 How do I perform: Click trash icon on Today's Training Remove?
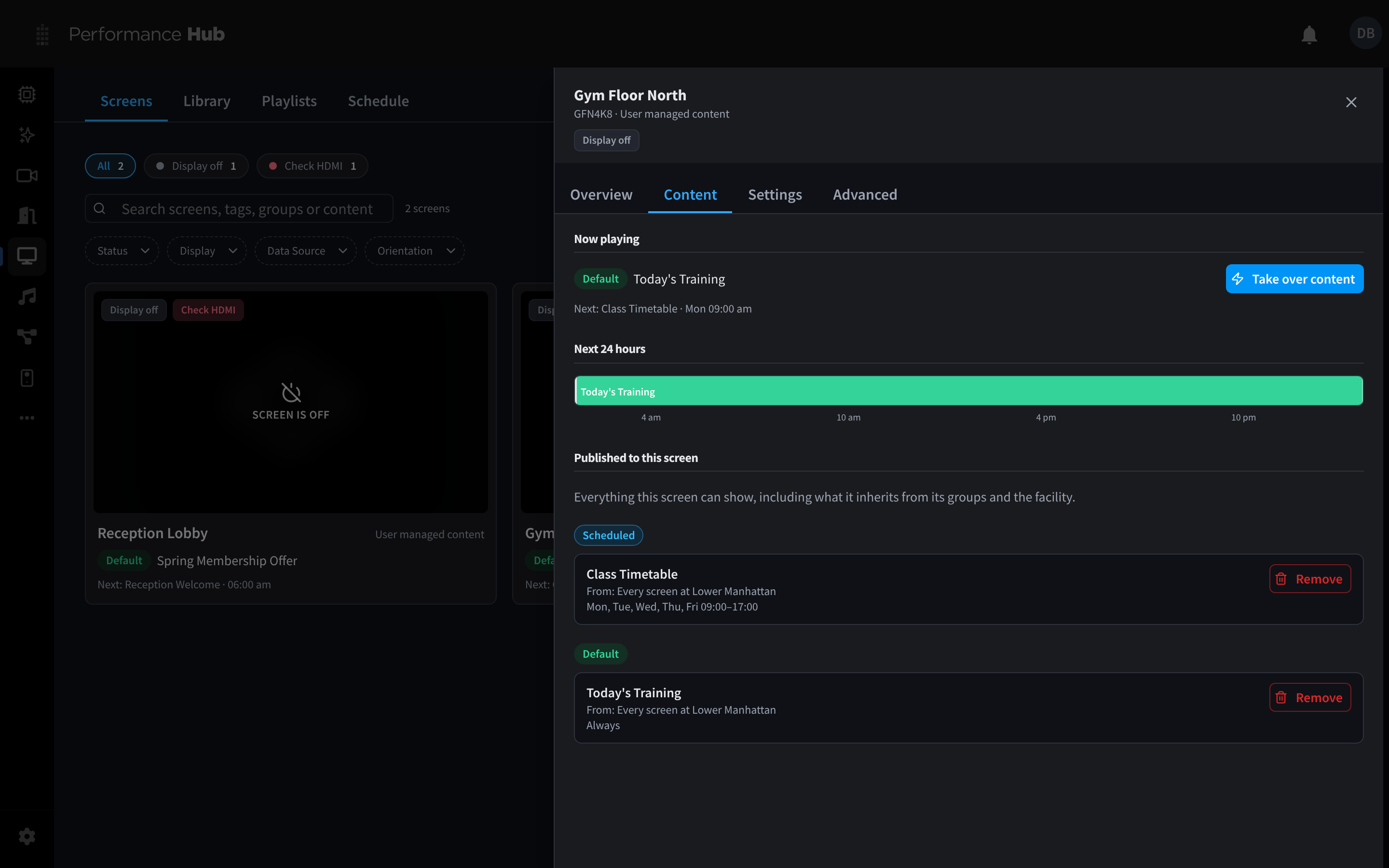click(x=1281, y=697)
